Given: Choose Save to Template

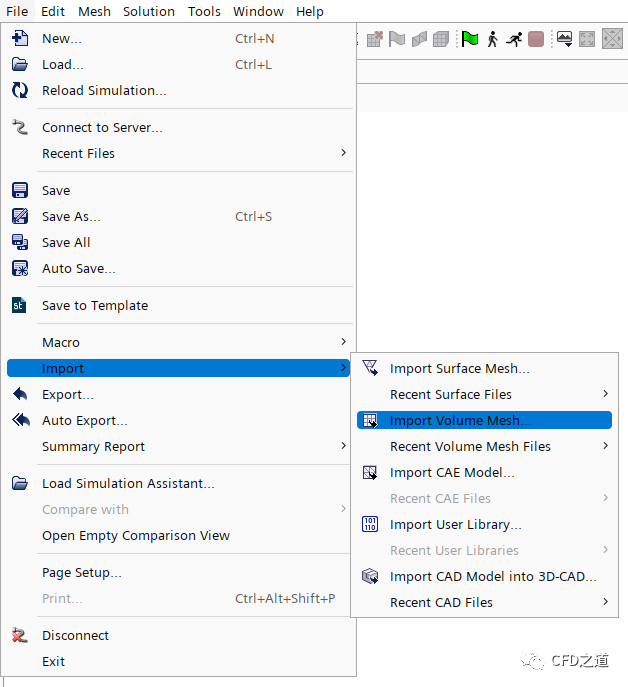Looking at the screenshot, I should [95, 305].
